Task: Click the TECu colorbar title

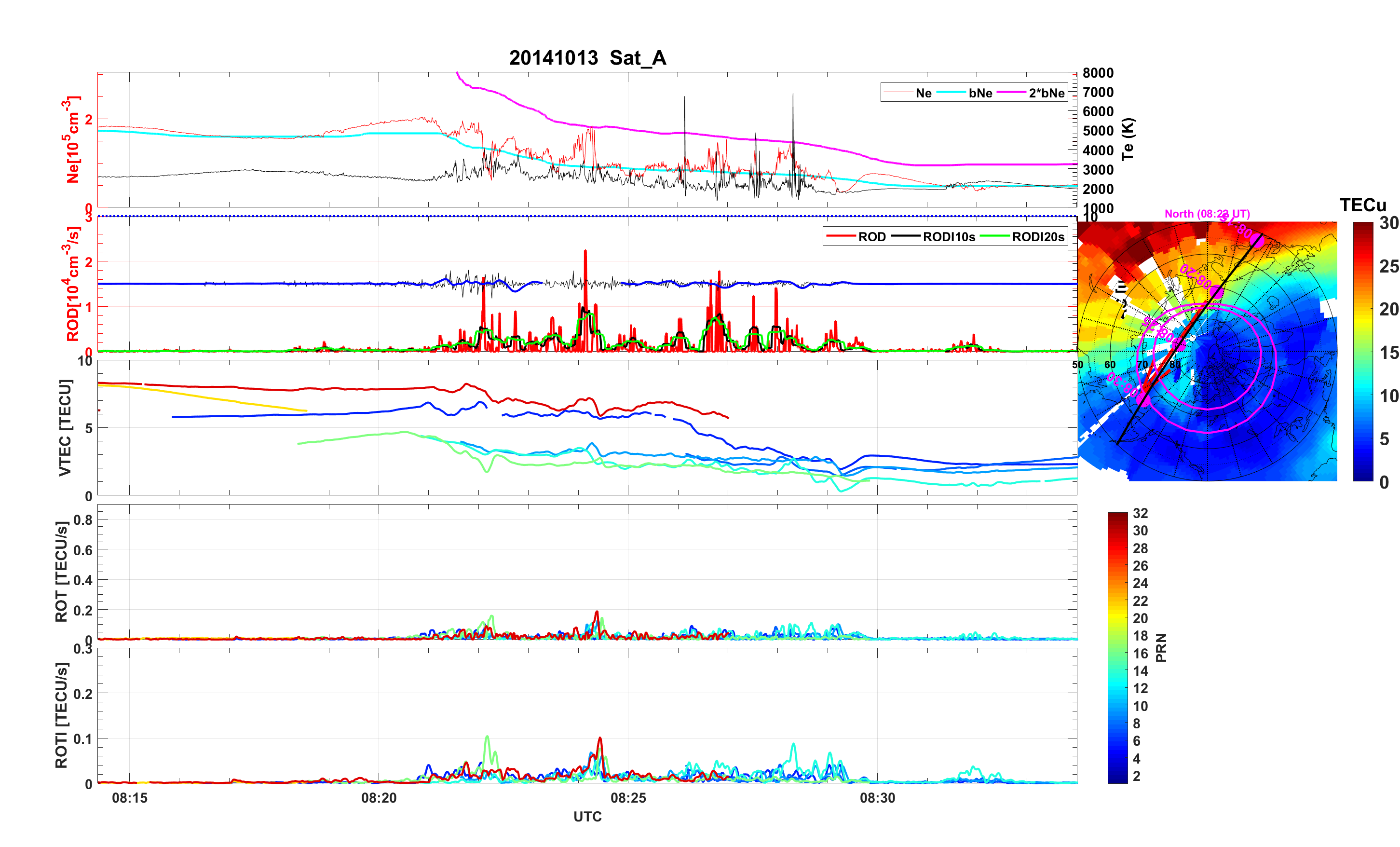Action: (1362, 205)
